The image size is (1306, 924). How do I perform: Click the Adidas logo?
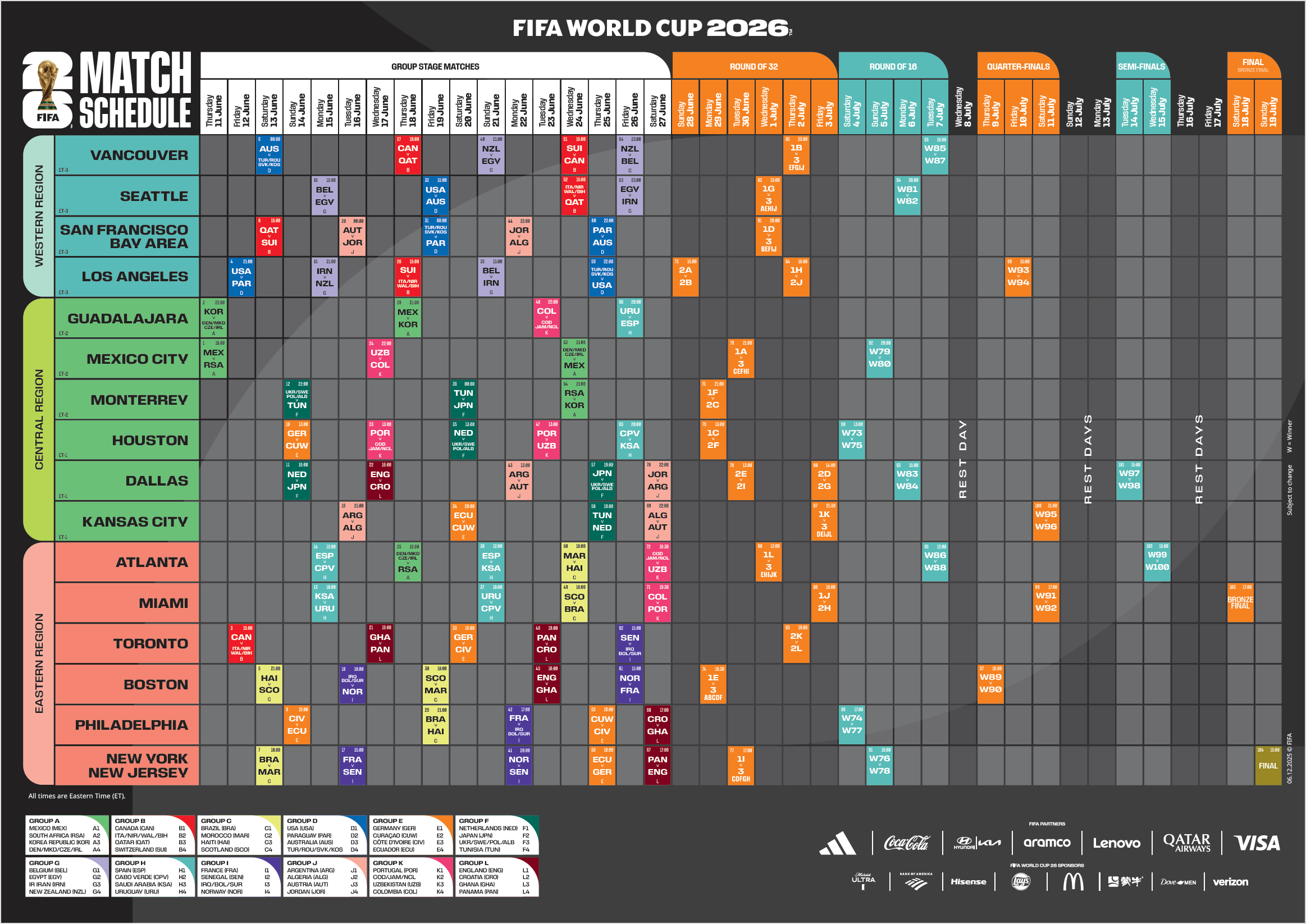tap(837, 843)
